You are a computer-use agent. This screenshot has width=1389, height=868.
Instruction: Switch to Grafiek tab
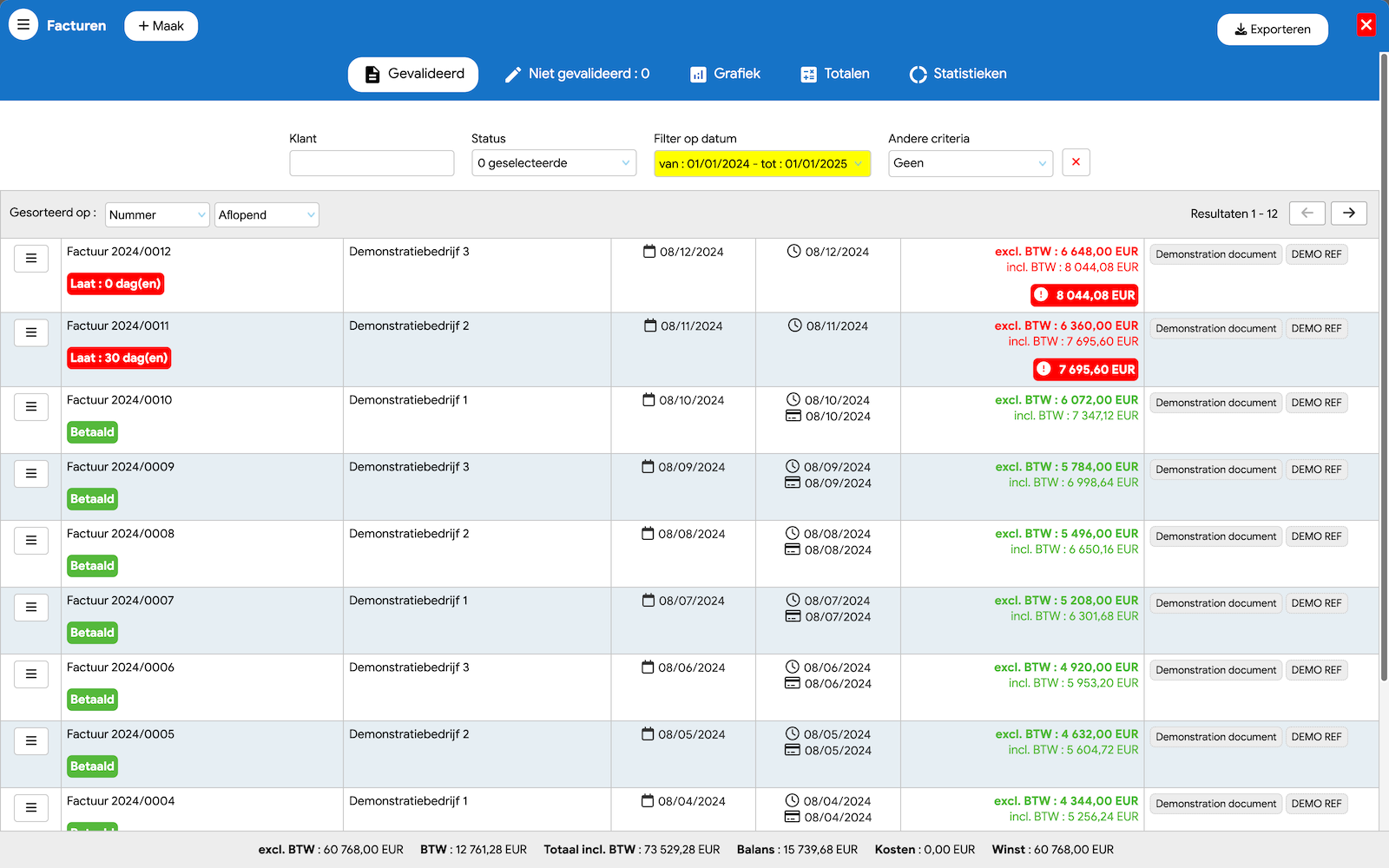coord(726,74)
